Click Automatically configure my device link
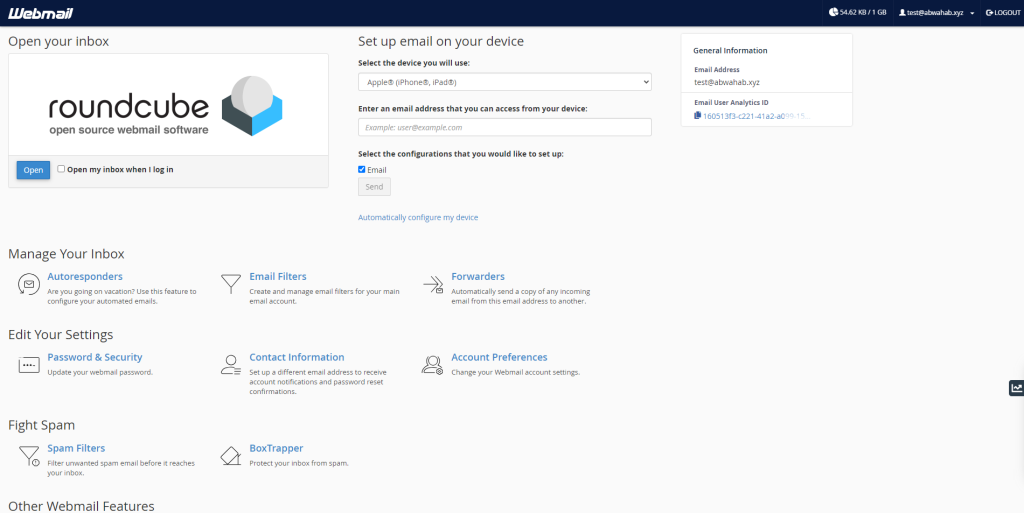The image size is (1024, 513). tap(418, 217)
